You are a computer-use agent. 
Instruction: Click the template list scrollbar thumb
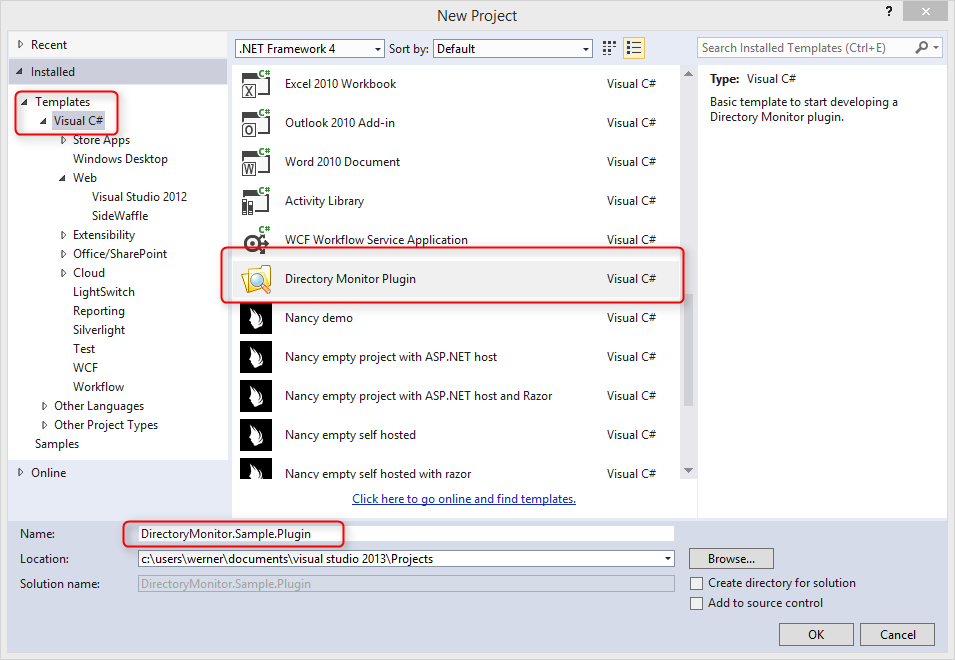click(x=688, y=349)
